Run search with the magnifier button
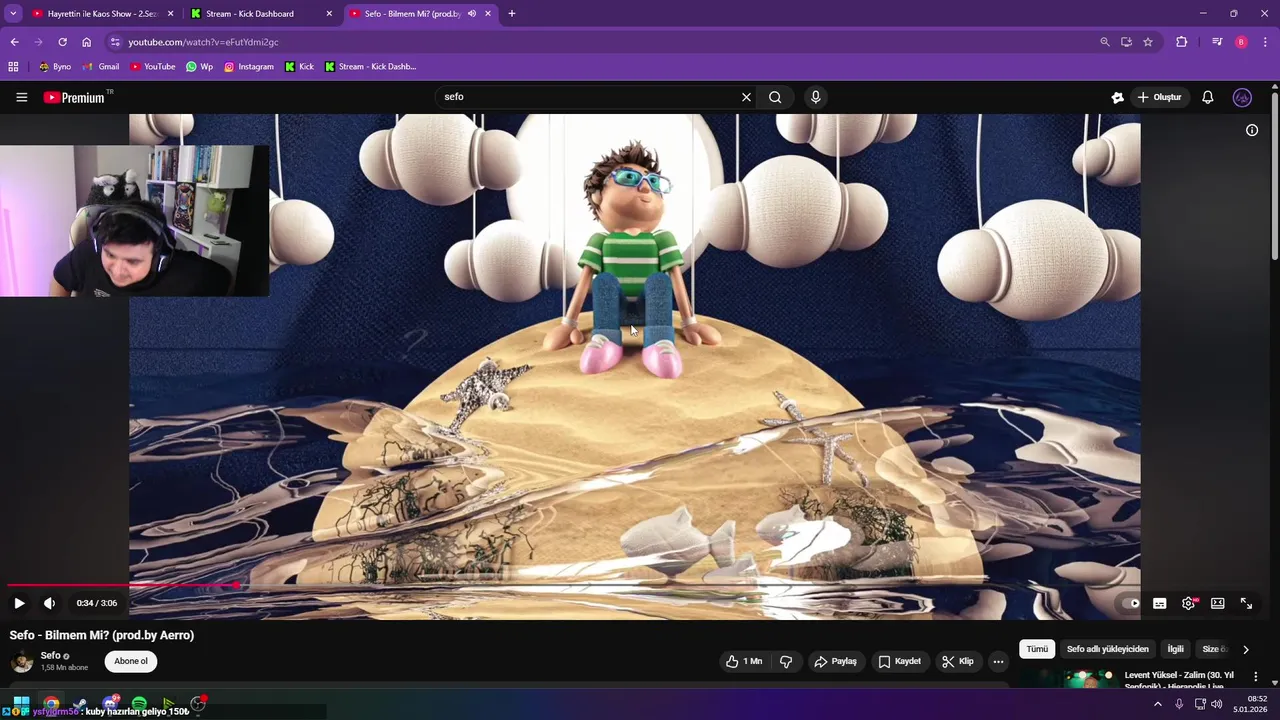The image size is (1280, 720). [775, 97]
